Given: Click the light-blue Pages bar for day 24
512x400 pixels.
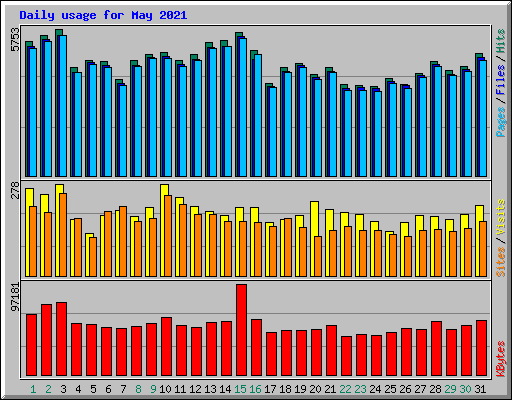Looking at the screenshot, I should click(378, 134).
